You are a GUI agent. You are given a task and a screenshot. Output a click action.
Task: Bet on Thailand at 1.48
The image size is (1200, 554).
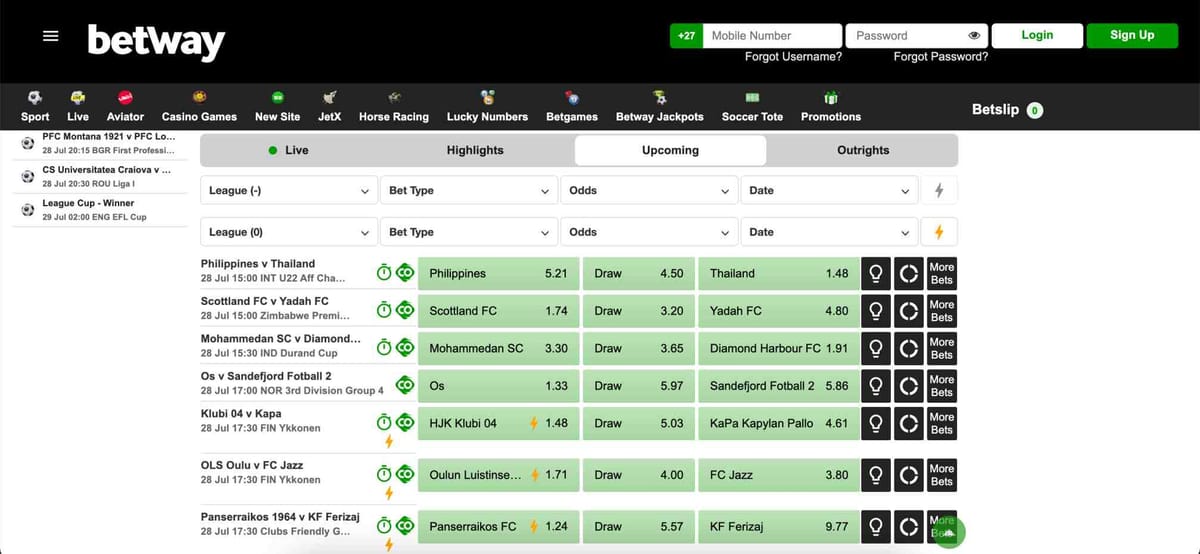(778, 273)
